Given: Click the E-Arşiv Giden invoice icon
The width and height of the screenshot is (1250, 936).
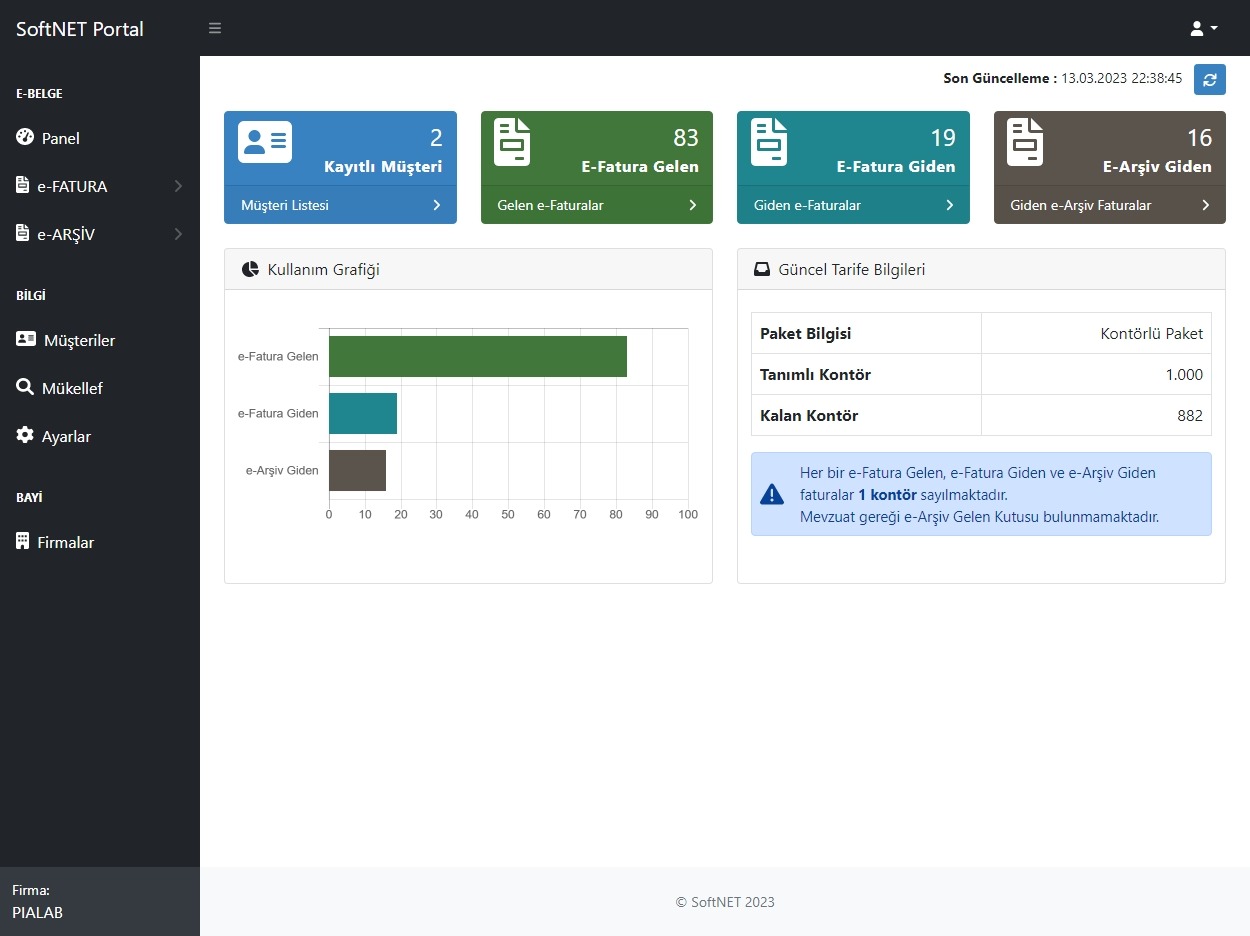Looking at the screenshot, I should click(1025, 142).
